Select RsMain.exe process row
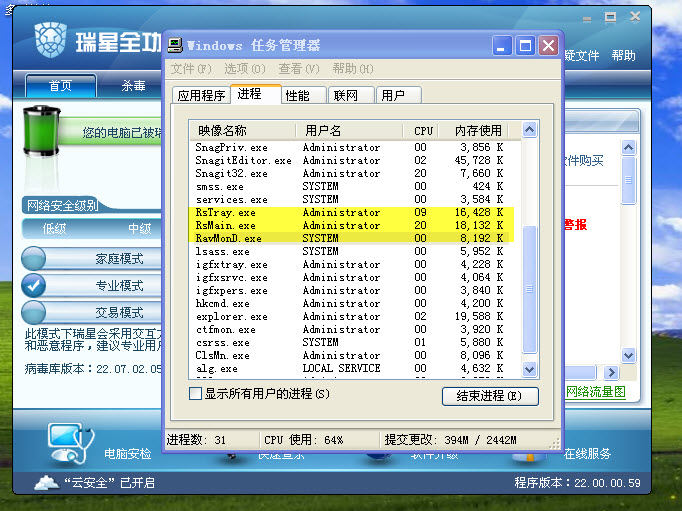The height and width of the screenshot is (511, 682). click(x=352, y=226)
